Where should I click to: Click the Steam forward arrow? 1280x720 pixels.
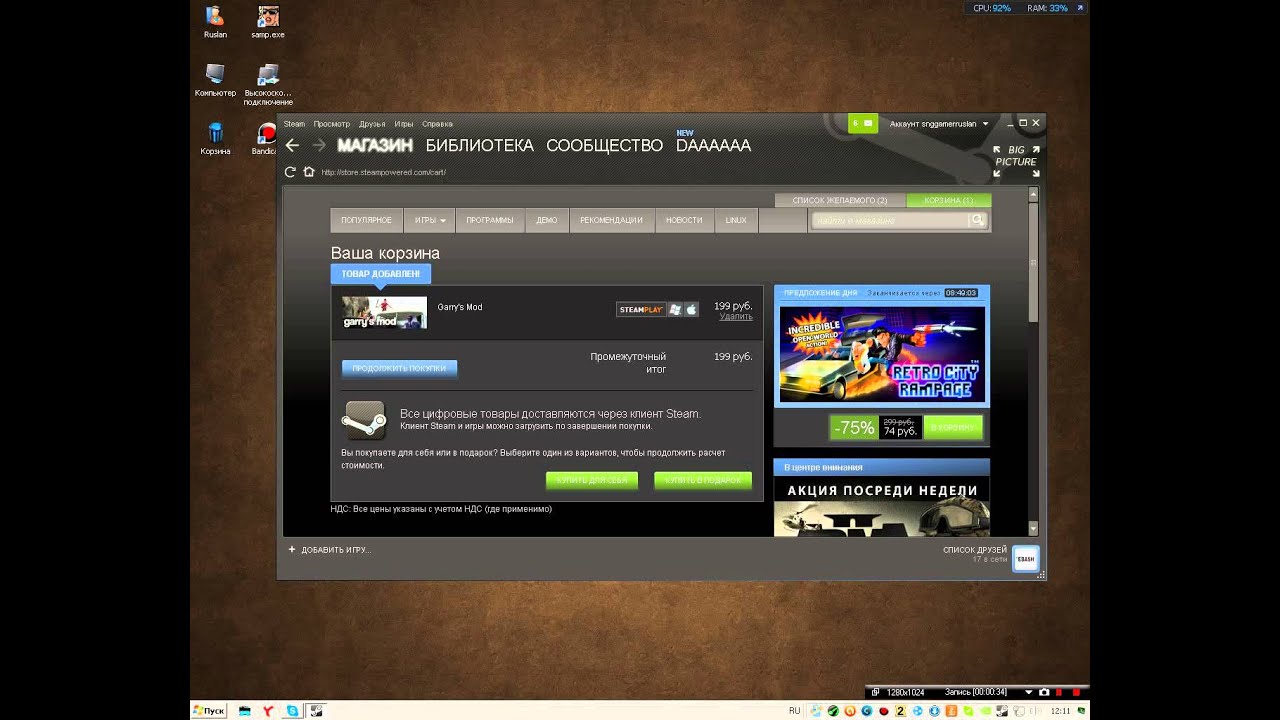click(x=319, y=145)
